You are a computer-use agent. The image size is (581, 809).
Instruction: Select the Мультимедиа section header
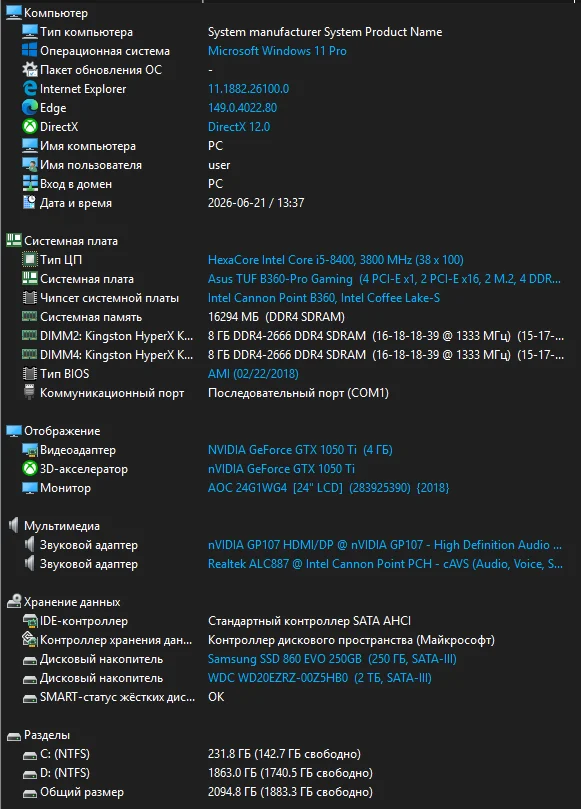click(x=62, y=526)
